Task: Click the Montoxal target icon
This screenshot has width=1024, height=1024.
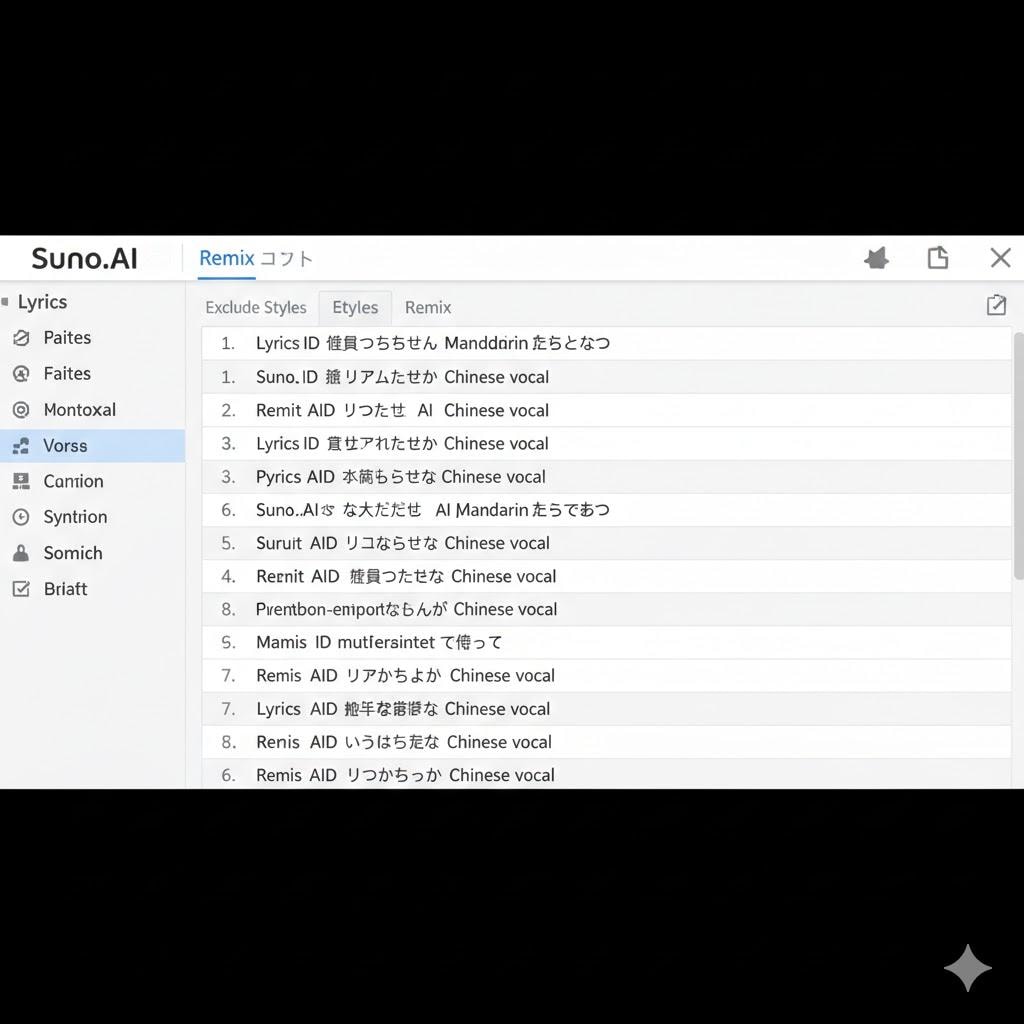Action: tap(22, 410)
